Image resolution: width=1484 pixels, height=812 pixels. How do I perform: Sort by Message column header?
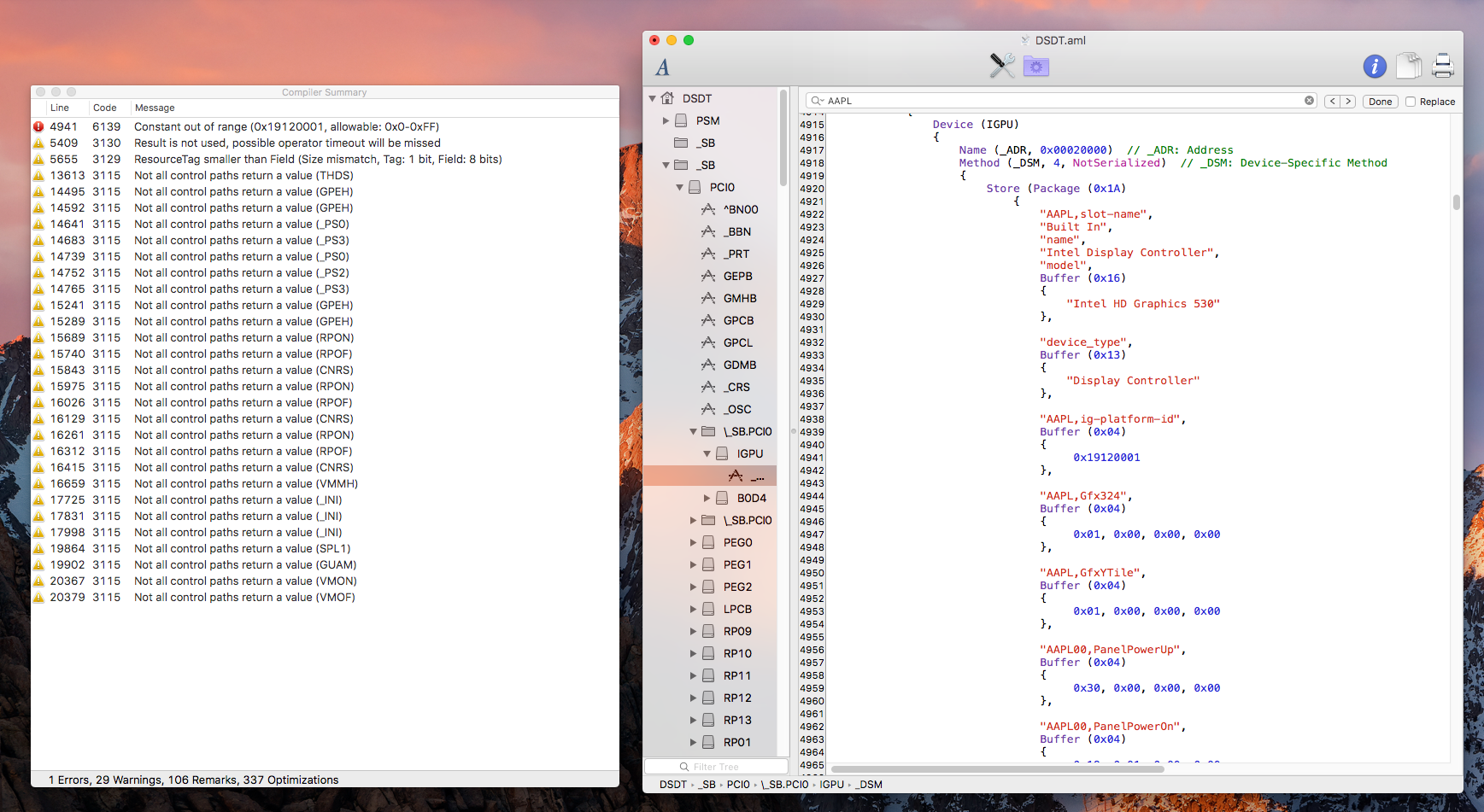coord(155,108)
